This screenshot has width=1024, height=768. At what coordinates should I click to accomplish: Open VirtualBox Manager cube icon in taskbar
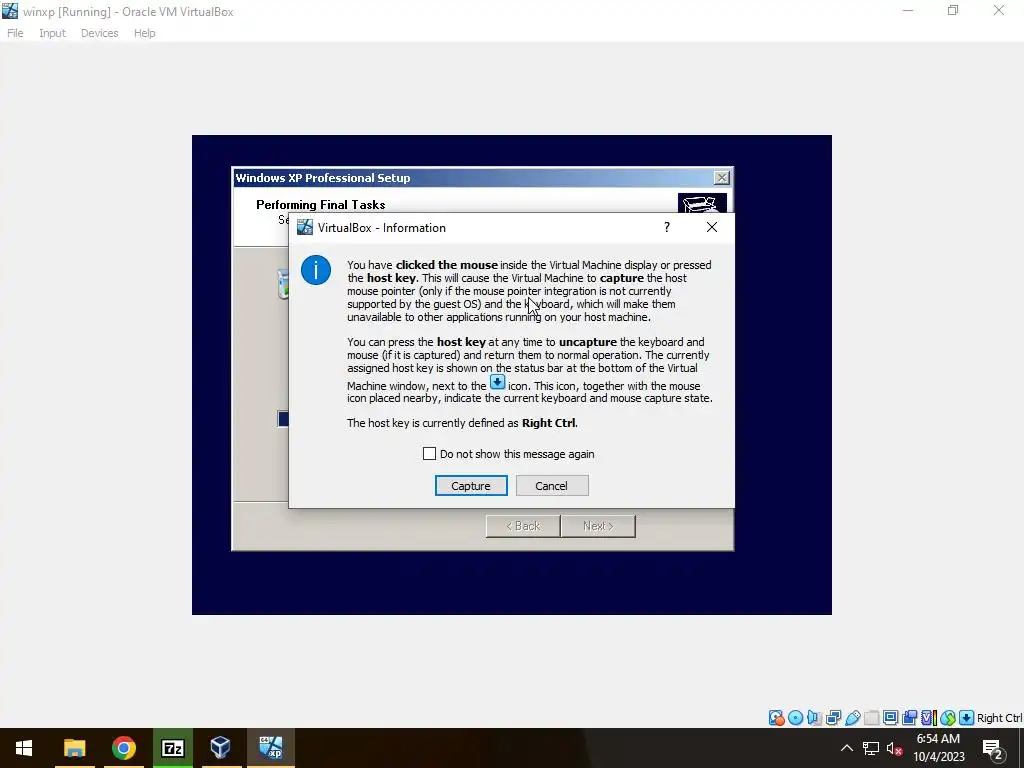coord(221,748)
